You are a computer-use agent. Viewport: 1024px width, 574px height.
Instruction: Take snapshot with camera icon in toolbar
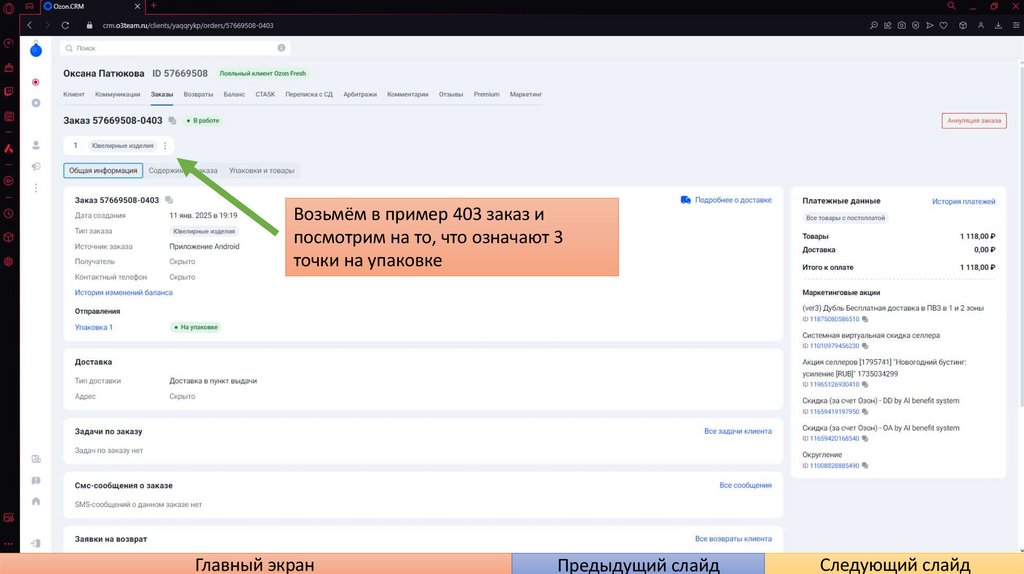click(901, 25)
